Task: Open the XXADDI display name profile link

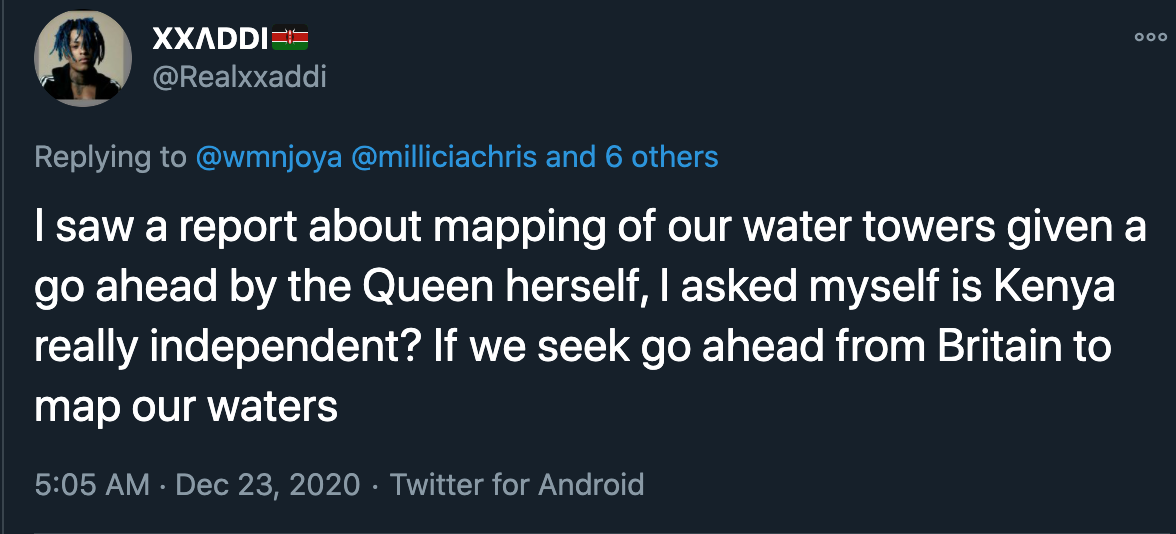Action: click(210, 39)
